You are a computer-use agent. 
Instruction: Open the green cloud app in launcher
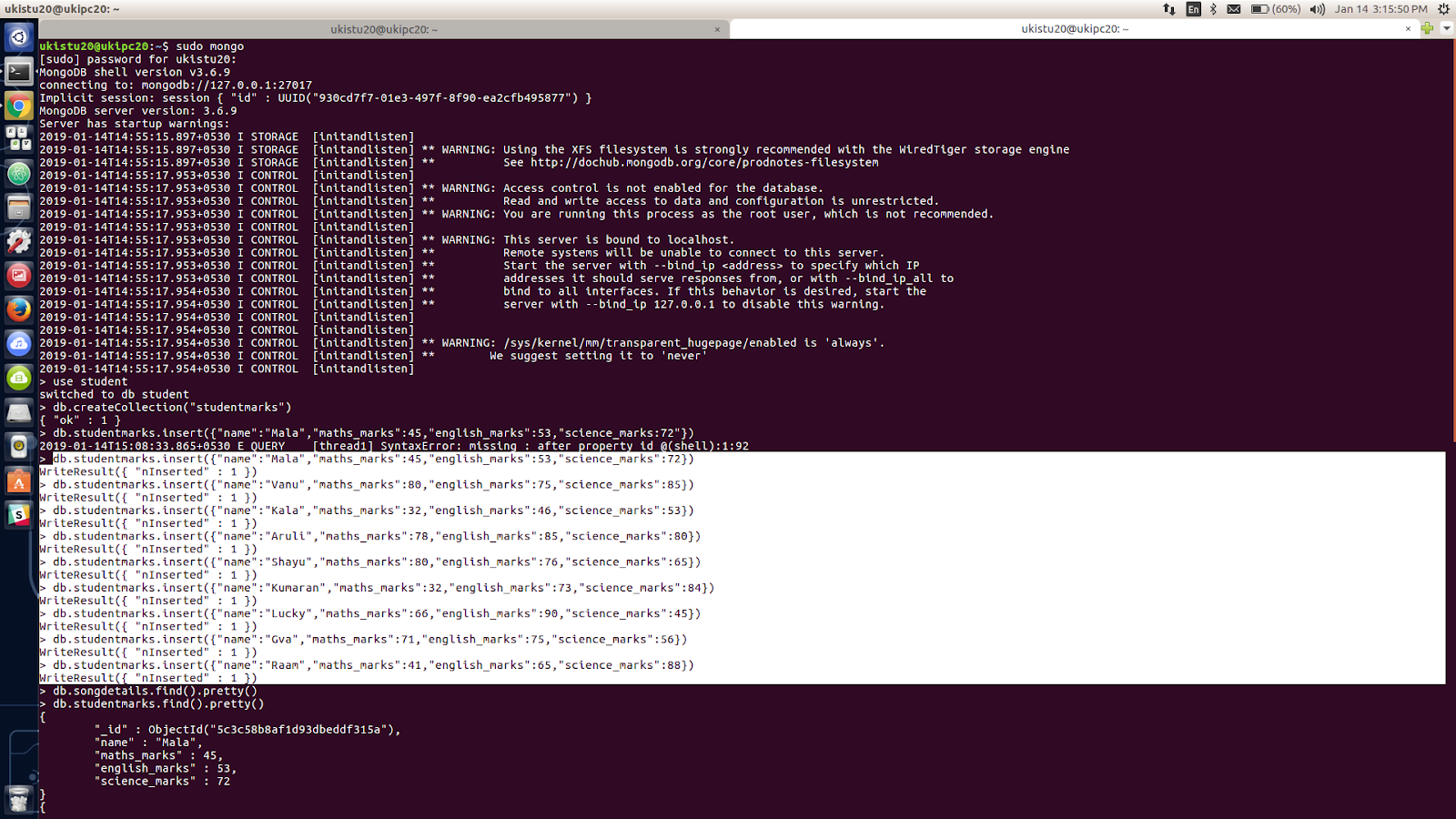(18, 377)
